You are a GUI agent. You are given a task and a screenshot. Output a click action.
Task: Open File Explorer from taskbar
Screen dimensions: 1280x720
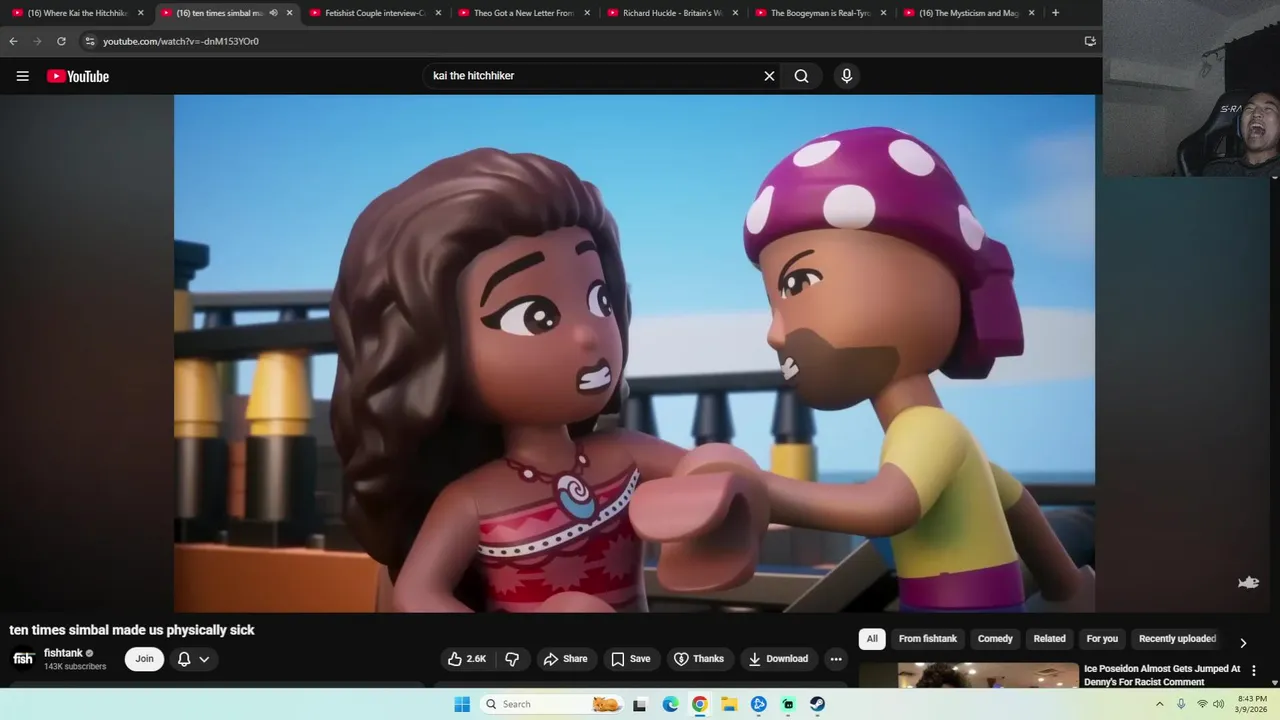click(729, 704)
